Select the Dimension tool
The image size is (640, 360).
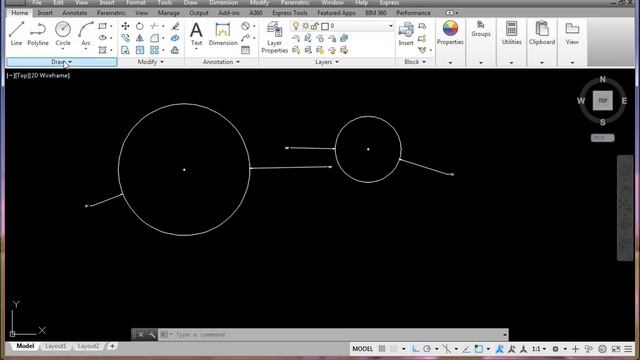[x=223, y=34]
